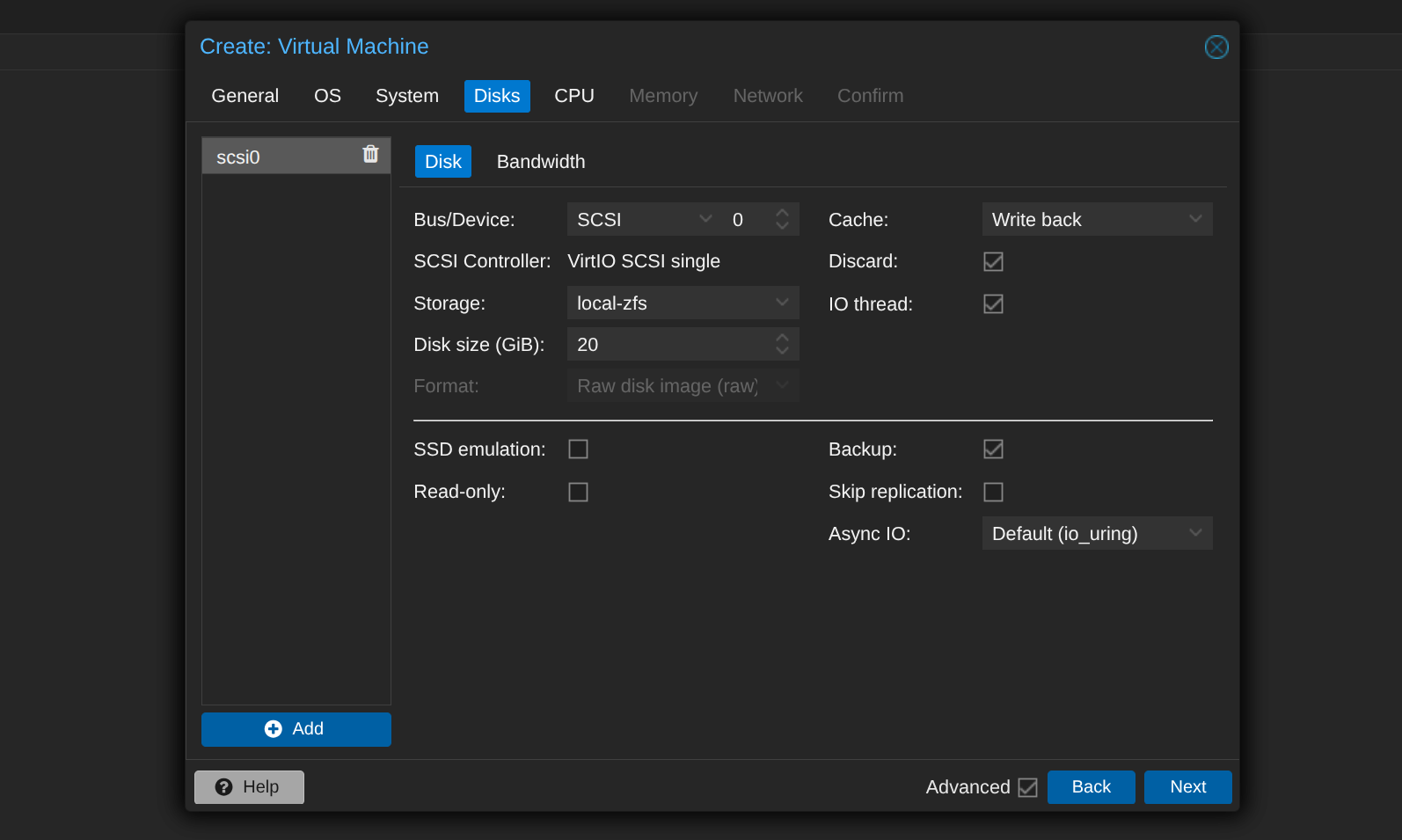Decrease the device number with down arrow
1402x840 pixels.
[782, 226]
